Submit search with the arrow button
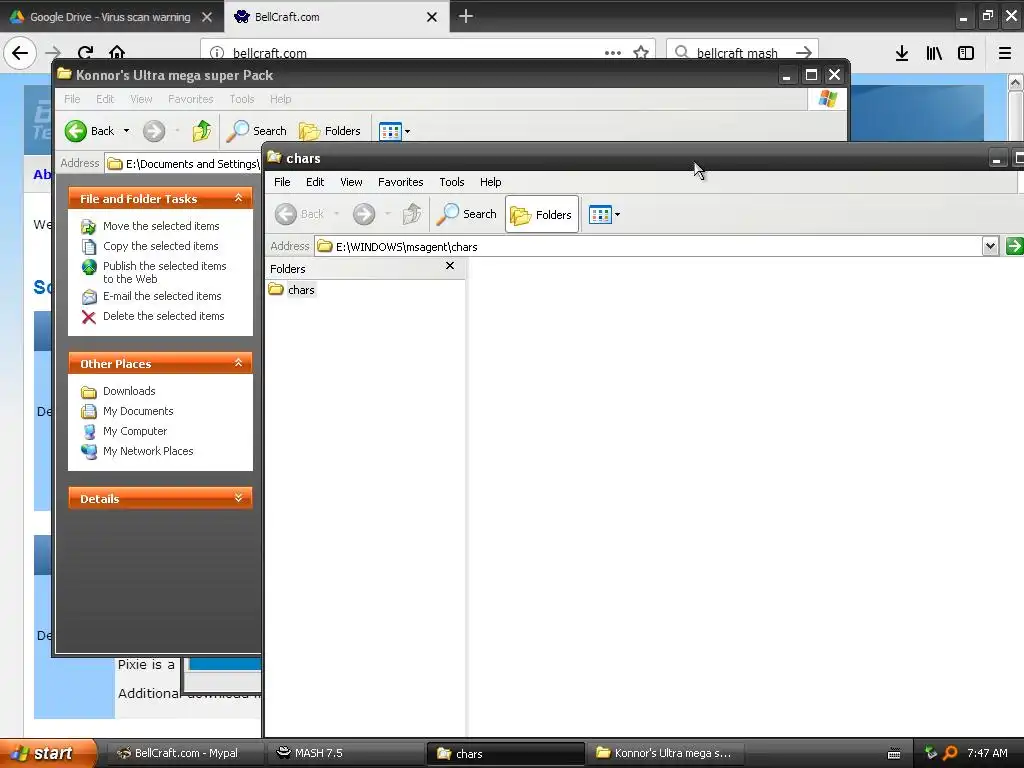Screen dimensions: 1024x768 (804, 53)
